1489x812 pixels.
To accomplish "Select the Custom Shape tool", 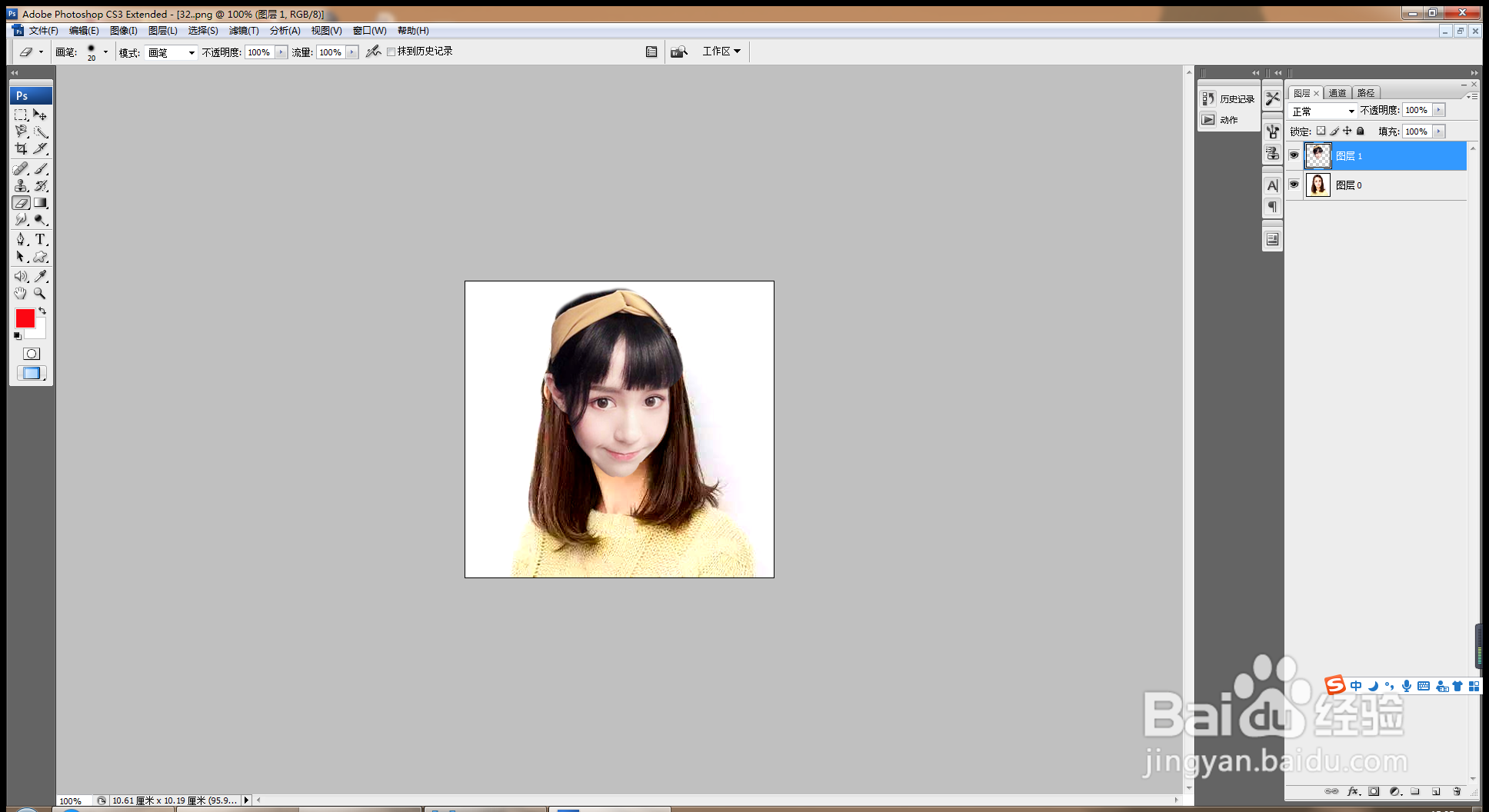I will [x=41, y=257].
